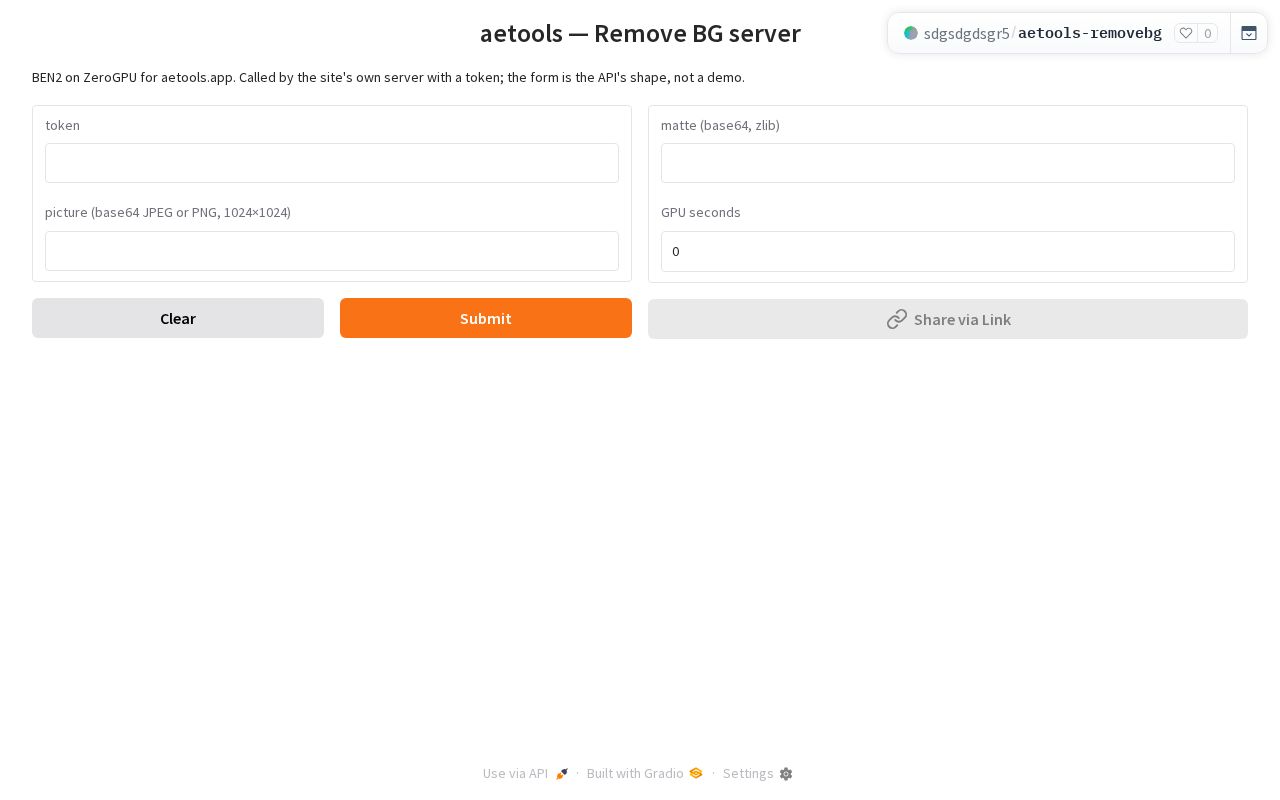Click the settings gear icon in the footer
The height and width of the screenshot is (800, 1280).
786,774
